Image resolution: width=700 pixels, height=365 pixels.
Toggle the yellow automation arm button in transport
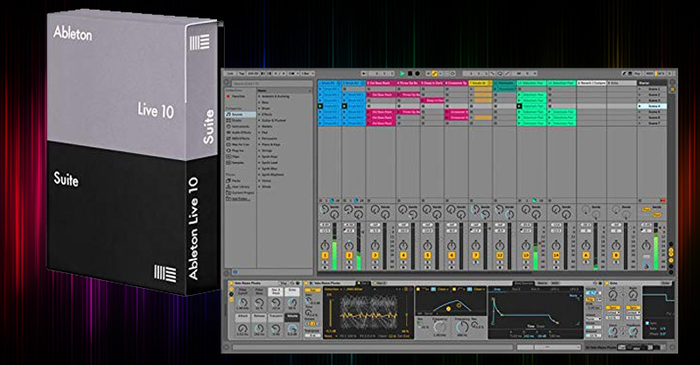tap(434, 73)
